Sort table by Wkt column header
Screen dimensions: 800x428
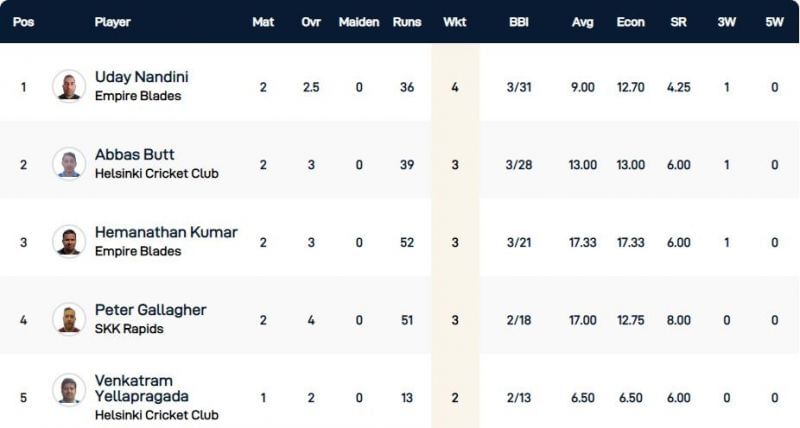[x=454, y=22]
